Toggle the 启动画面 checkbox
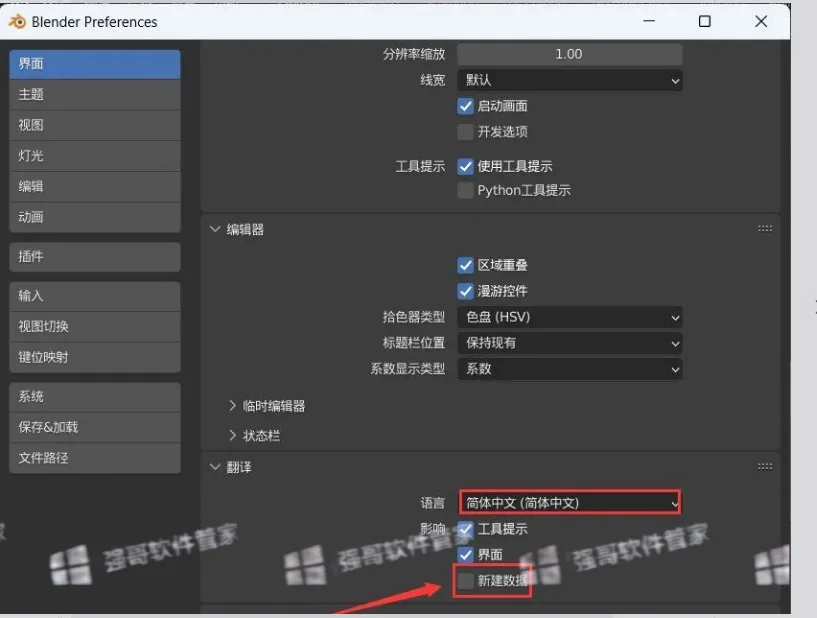The height and width of the screenshot is (618, 817). [465, 106]
